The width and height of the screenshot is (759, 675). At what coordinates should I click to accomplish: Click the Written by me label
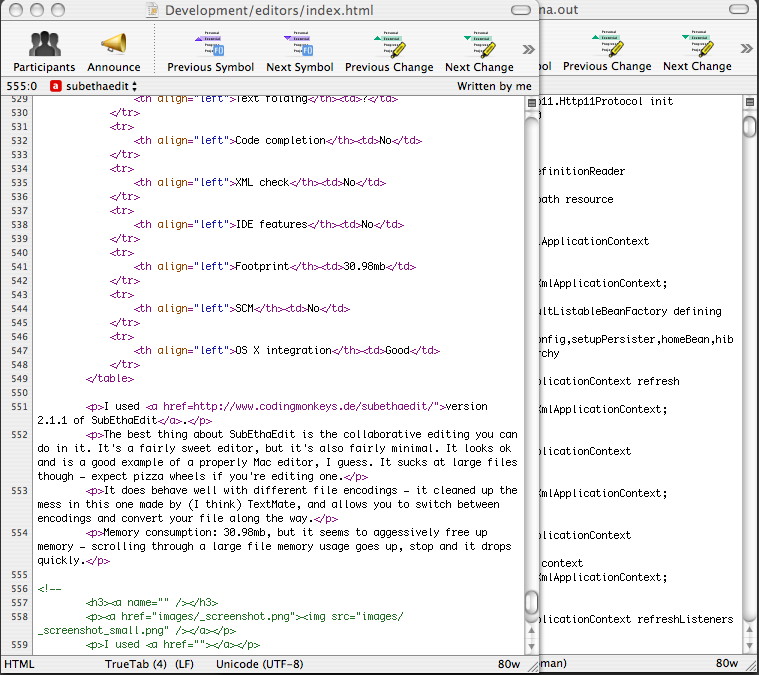point(494,86)
